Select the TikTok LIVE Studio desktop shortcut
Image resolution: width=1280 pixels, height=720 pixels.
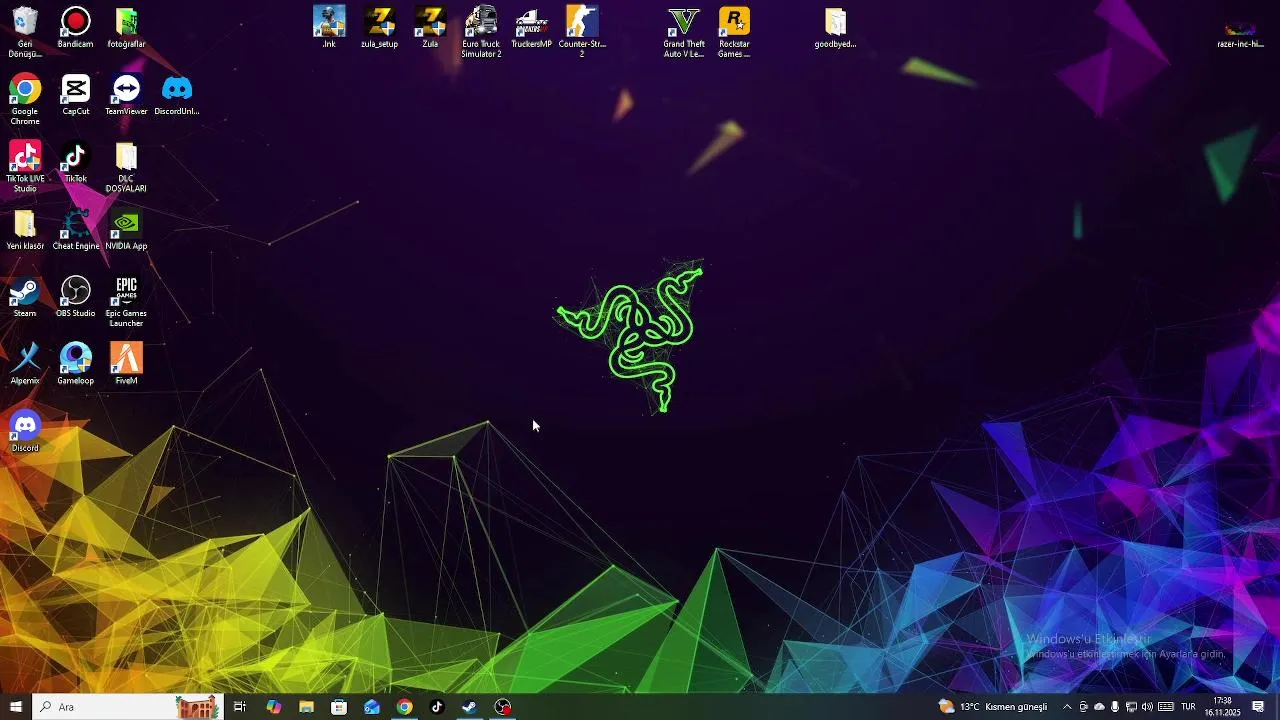pos(25,167)
